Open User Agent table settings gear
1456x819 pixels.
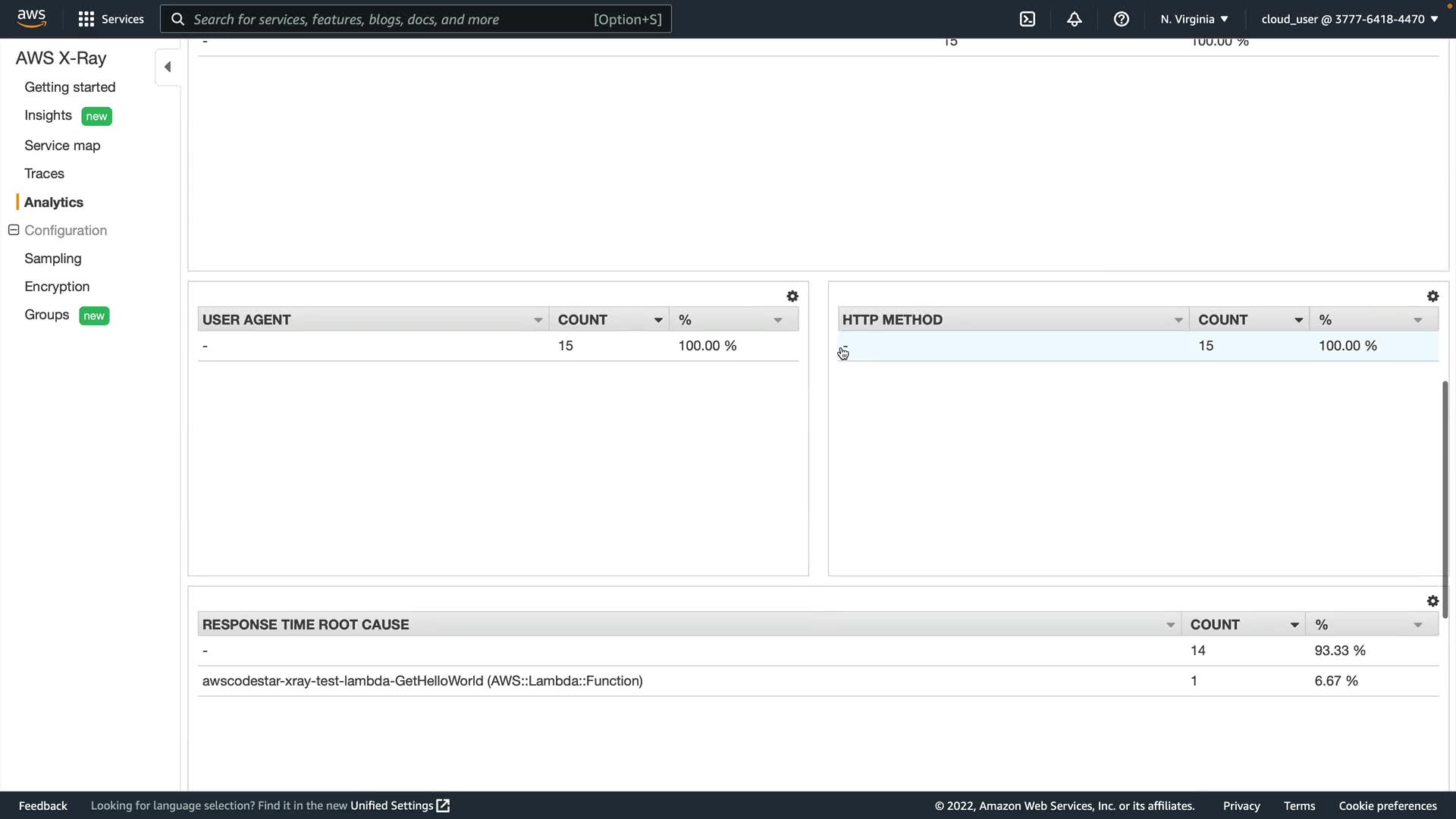[x=792, y=297]
